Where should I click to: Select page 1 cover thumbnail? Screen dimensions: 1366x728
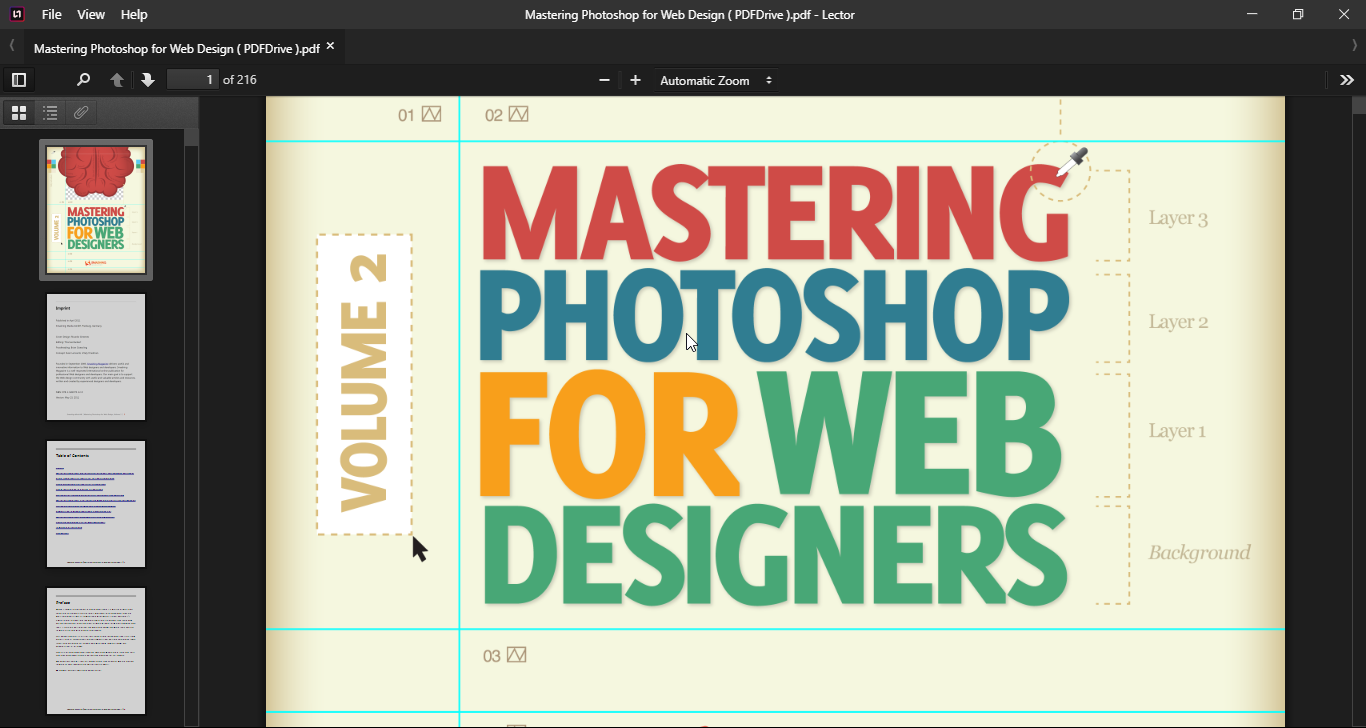click(x=96, y=210)
